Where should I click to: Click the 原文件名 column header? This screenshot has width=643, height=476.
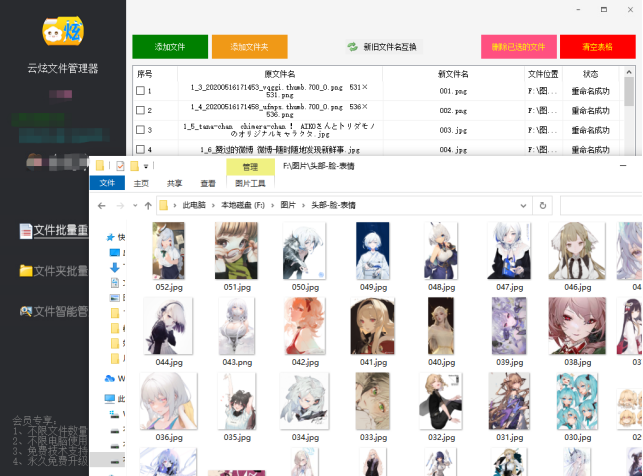[280, 74]
